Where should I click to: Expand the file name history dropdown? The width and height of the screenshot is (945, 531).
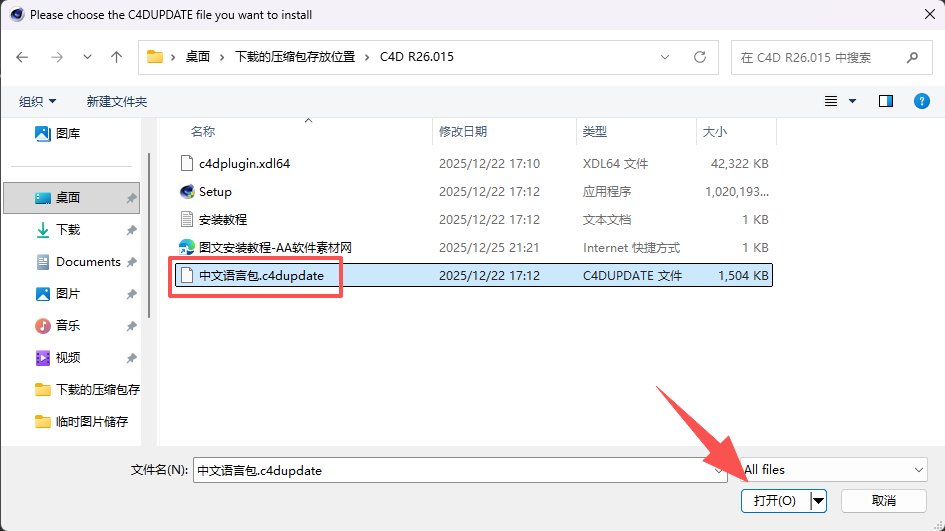(x=718, y=470)
